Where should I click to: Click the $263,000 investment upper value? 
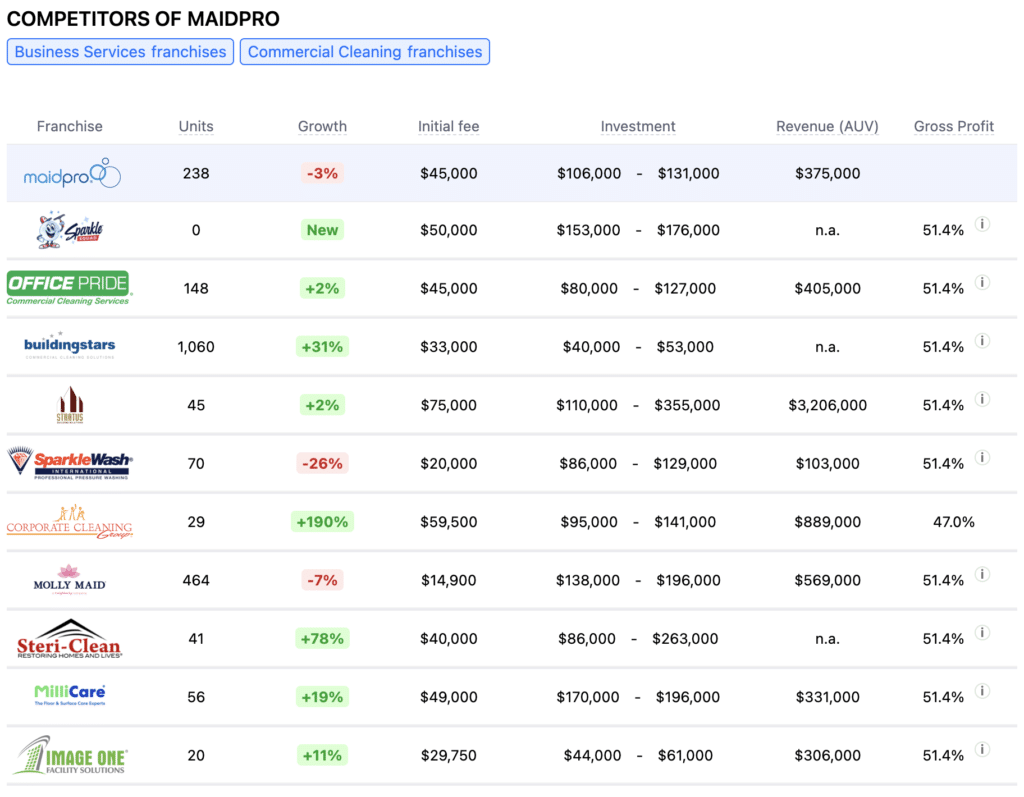click(685, 638)
